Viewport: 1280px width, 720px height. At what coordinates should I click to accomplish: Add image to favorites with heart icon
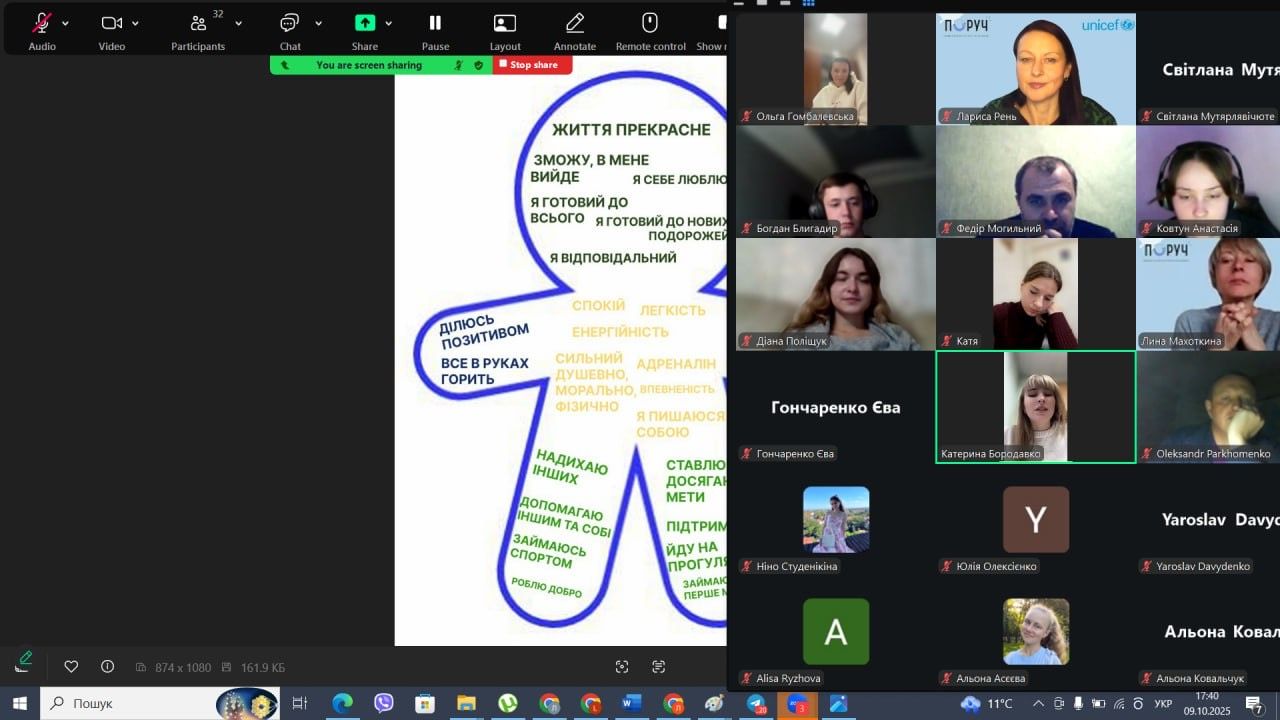point(71,667)
